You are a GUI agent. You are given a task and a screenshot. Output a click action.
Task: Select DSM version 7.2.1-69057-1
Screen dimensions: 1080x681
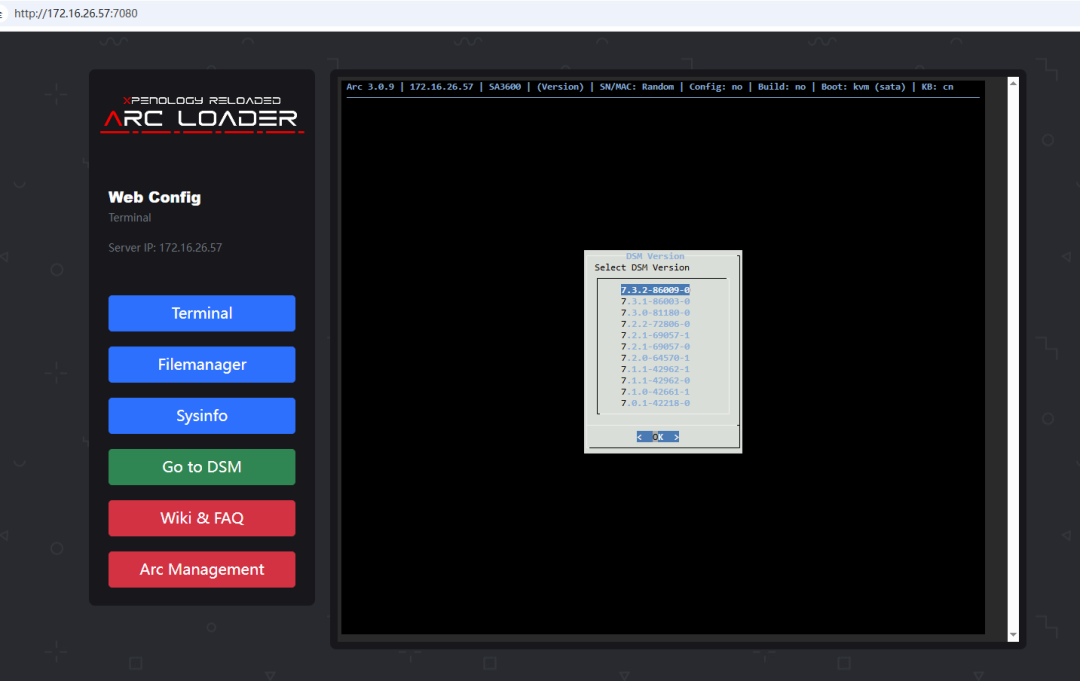coord(655,335)
